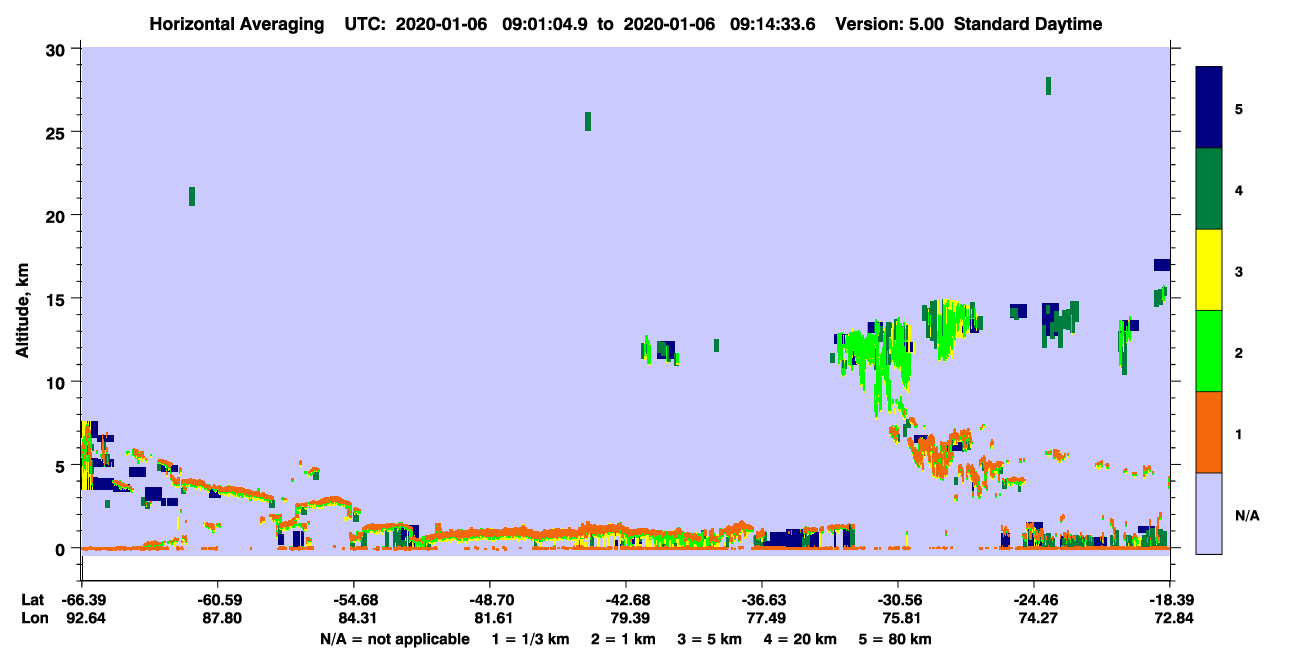
Task: Click latitude value -30.56
Action: [898, 600]
